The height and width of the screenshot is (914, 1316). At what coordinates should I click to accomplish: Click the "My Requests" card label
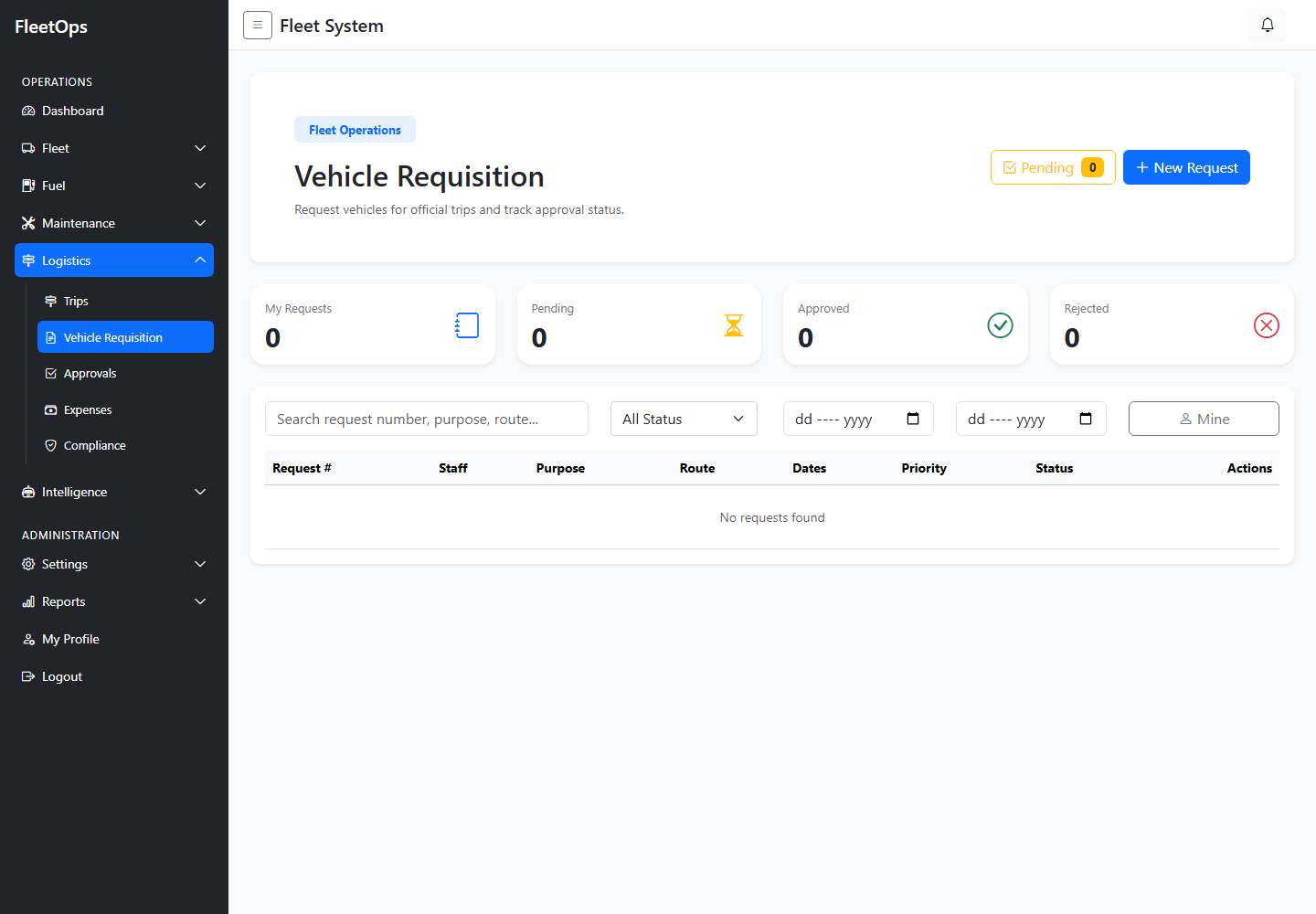click(x=298, y=309)
